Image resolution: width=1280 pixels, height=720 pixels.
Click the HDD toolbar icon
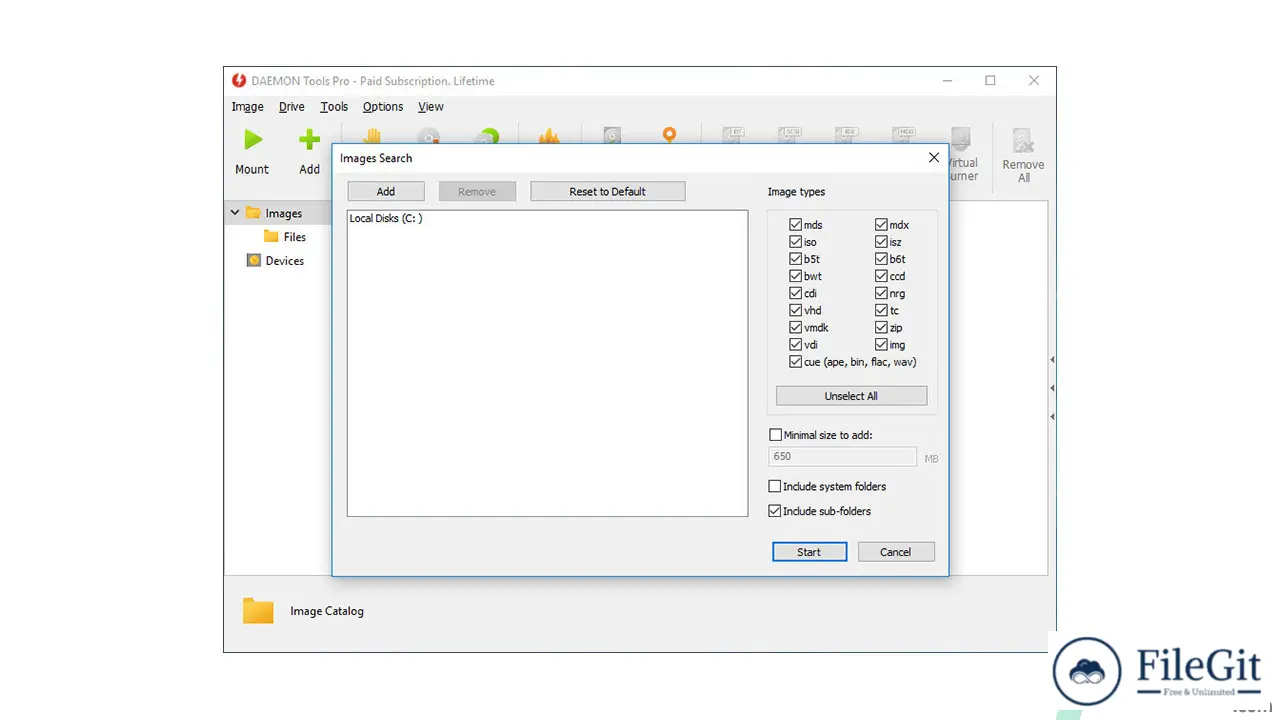(x=904, y=134)
